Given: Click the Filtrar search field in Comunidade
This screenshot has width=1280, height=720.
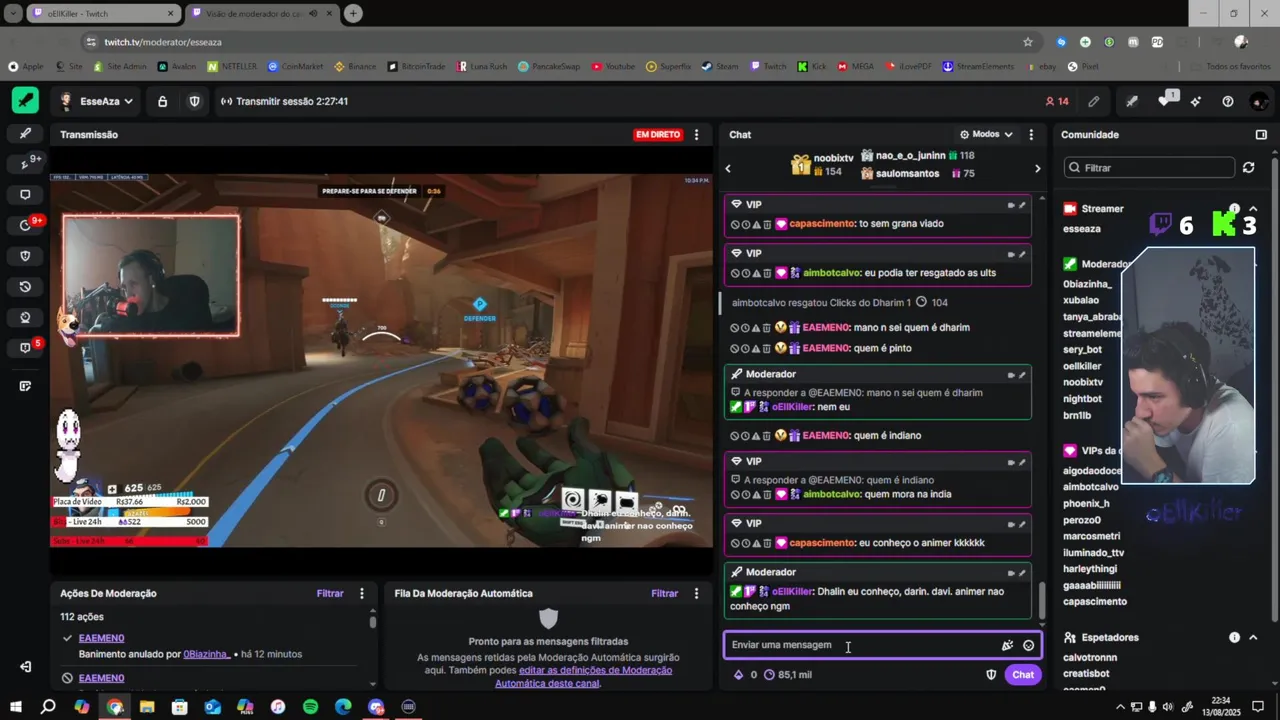Looking at the screenshot, I should [x=1148, y=168].
